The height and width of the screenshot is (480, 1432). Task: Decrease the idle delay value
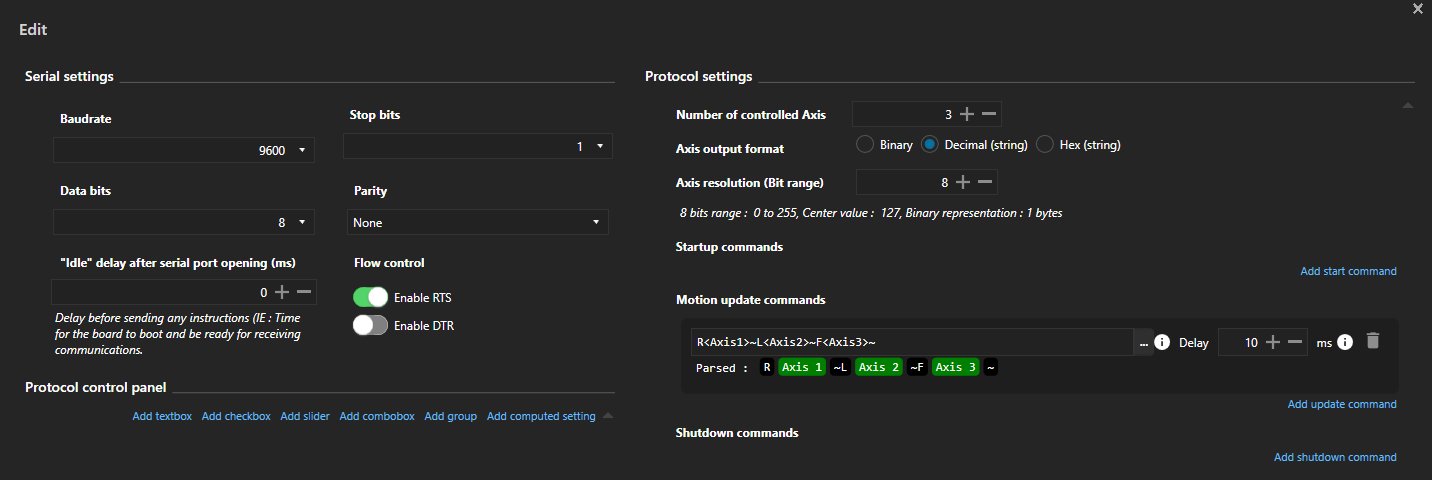coord(305,292)
